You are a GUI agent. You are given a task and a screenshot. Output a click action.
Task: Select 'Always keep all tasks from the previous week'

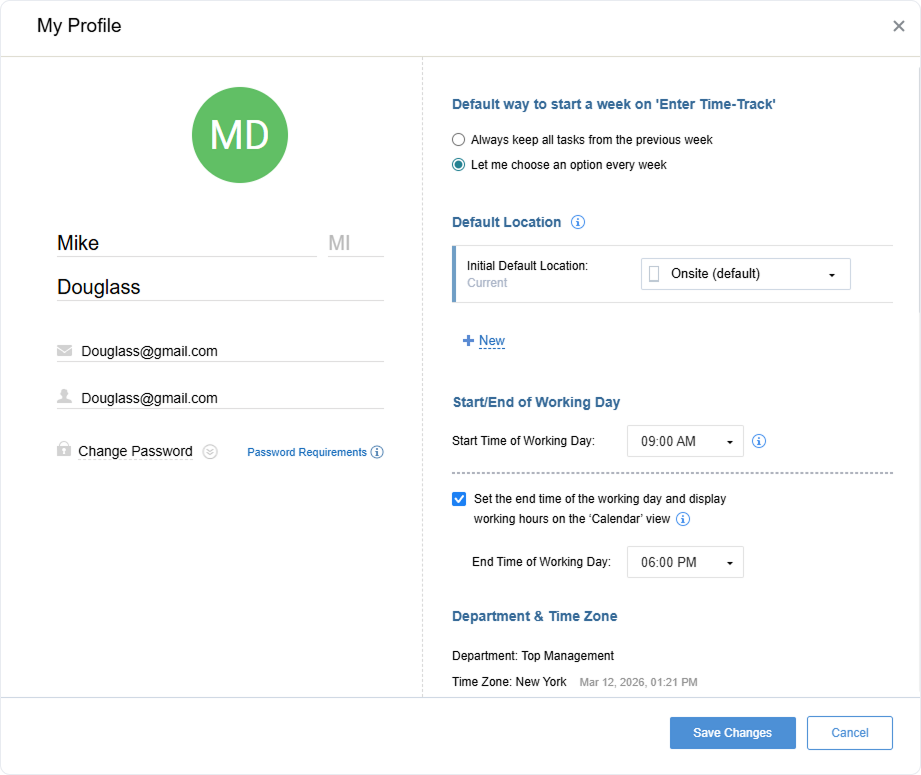458,139
